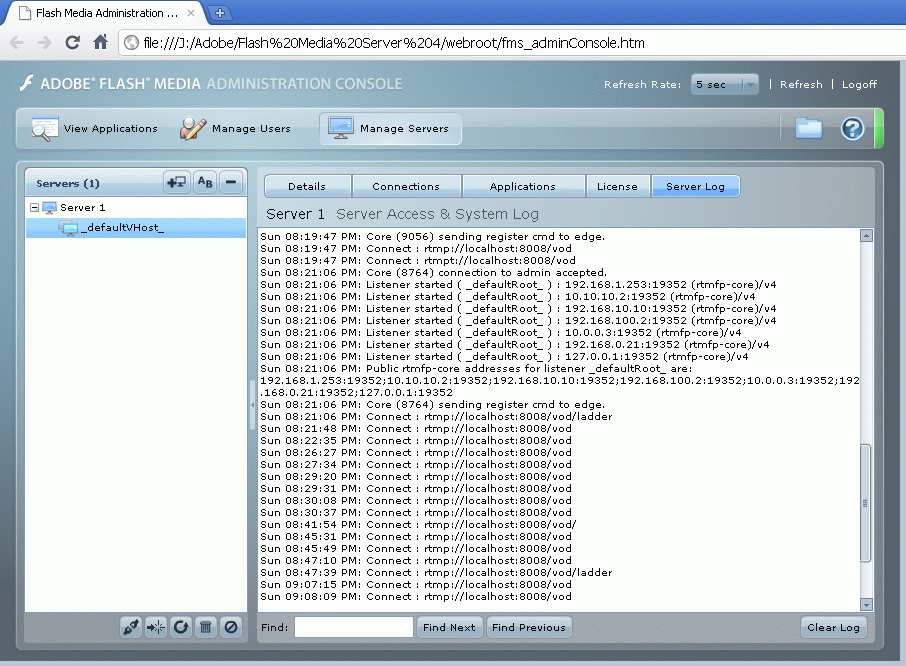906x666 pixels.
Task: Click the plug connect-to-server icon
Action: pyautogui.click(x=131, y=627)
